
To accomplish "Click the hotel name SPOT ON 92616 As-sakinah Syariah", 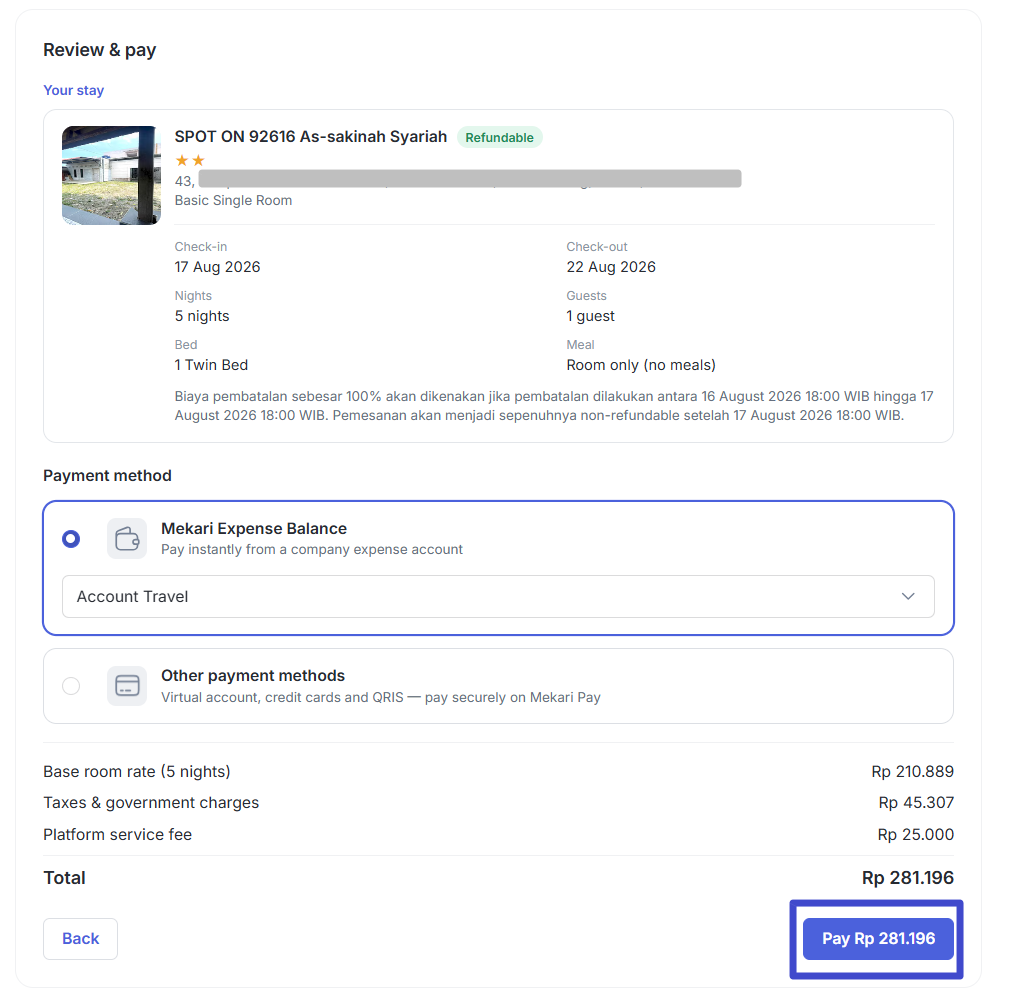I will tap(311, 137).
